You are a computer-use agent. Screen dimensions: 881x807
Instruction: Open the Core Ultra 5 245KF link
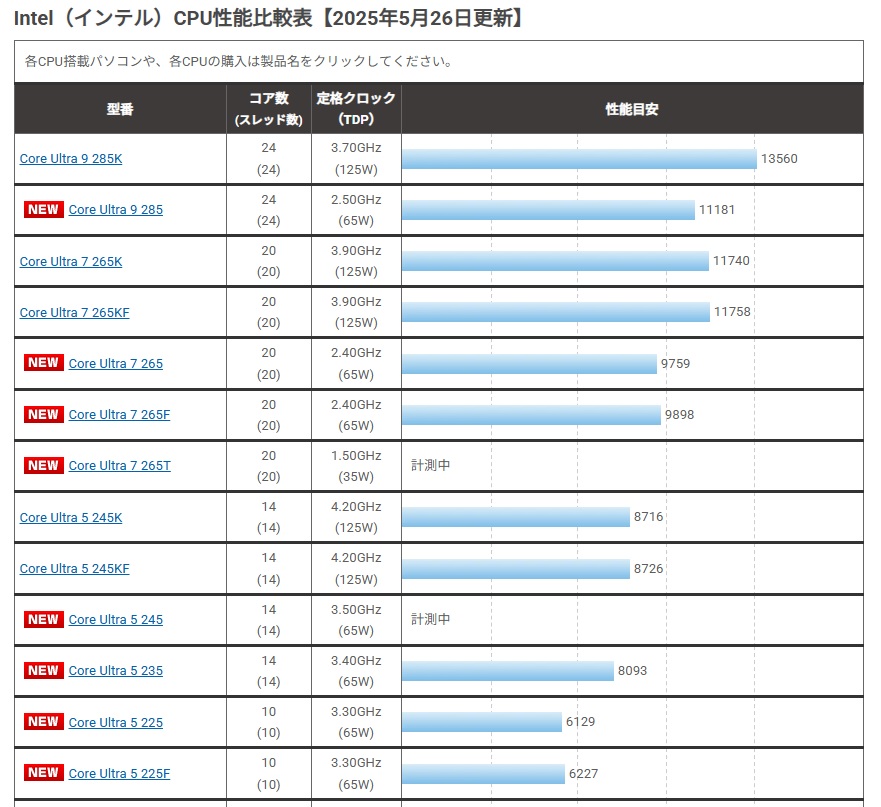[x=74, y=569]
